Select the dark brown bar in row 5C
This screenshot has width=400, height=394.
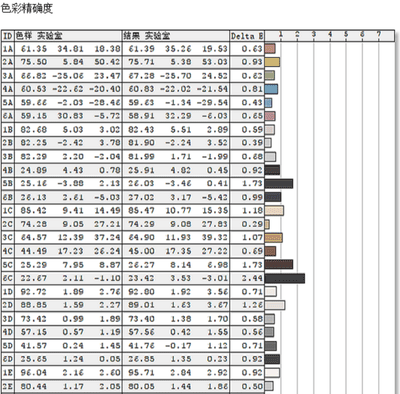pyautogui.click(x=279, y=265)
